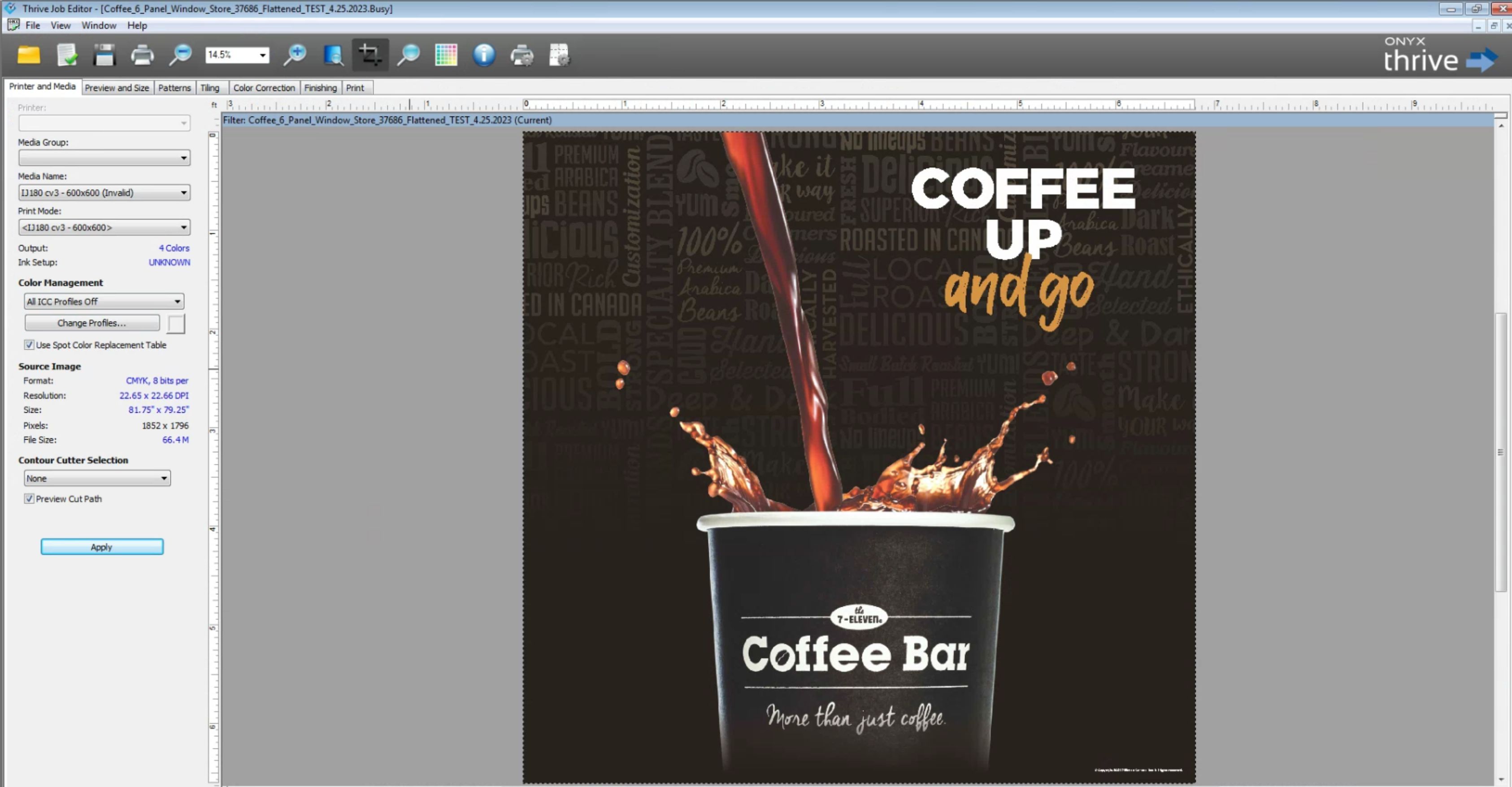Click the scroll up arrow of preview
The height and width of the screenshot is (787, 1512).
click(x=1501, y=125)
